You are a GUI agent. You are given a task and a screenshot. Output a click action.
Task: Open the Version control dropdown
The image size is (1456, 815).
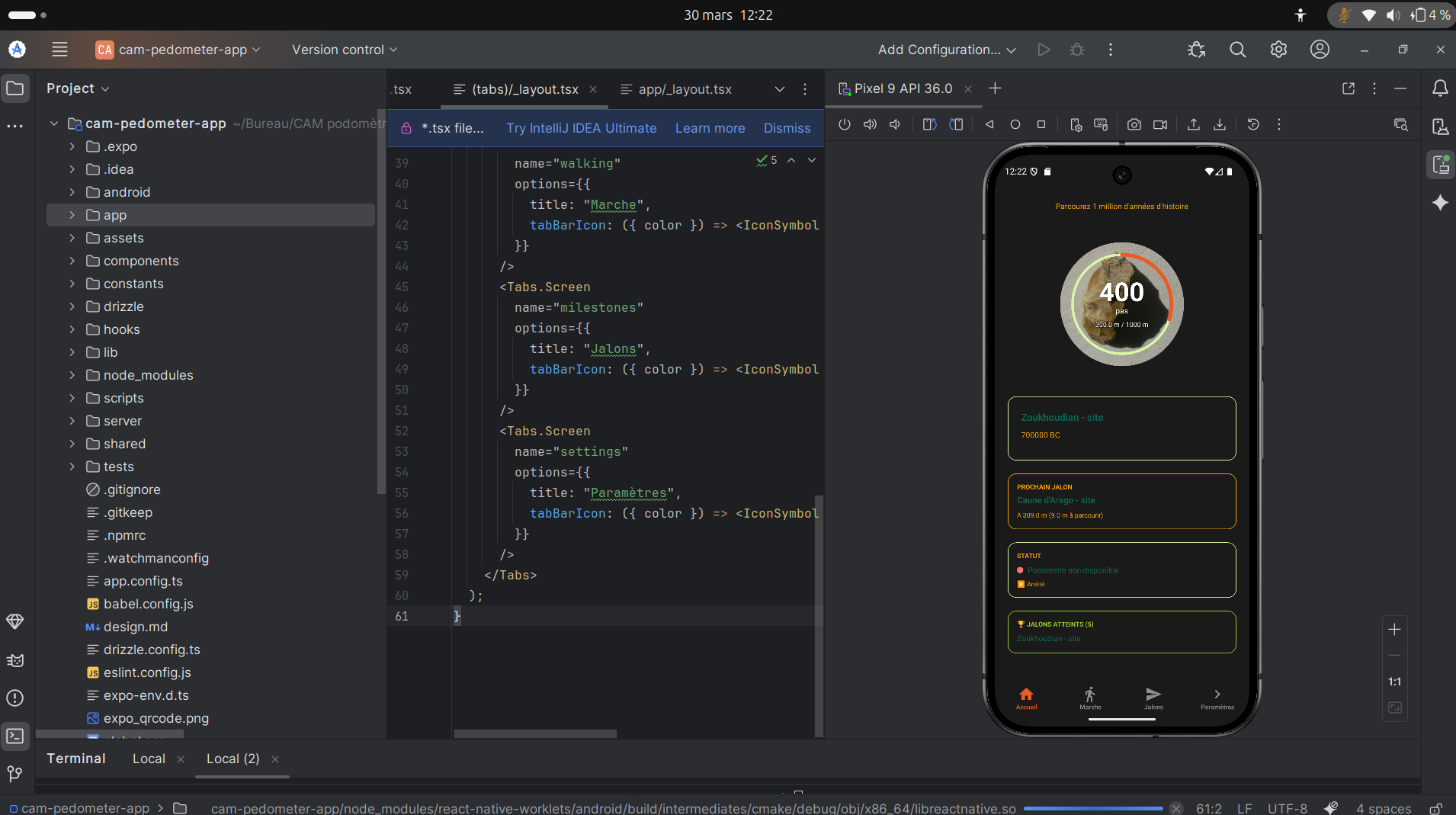pyautogui.click(x=345, y=50)
